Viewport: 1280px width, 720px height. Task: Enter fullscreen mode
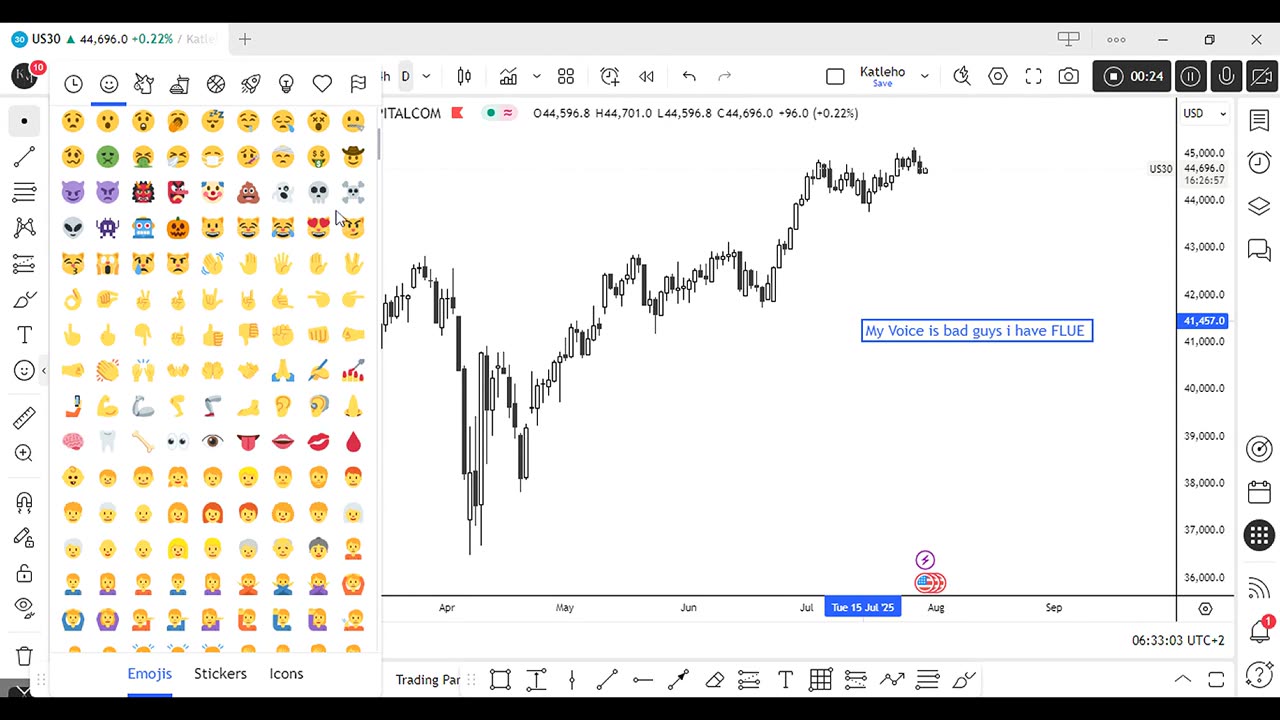point(1033,76)
